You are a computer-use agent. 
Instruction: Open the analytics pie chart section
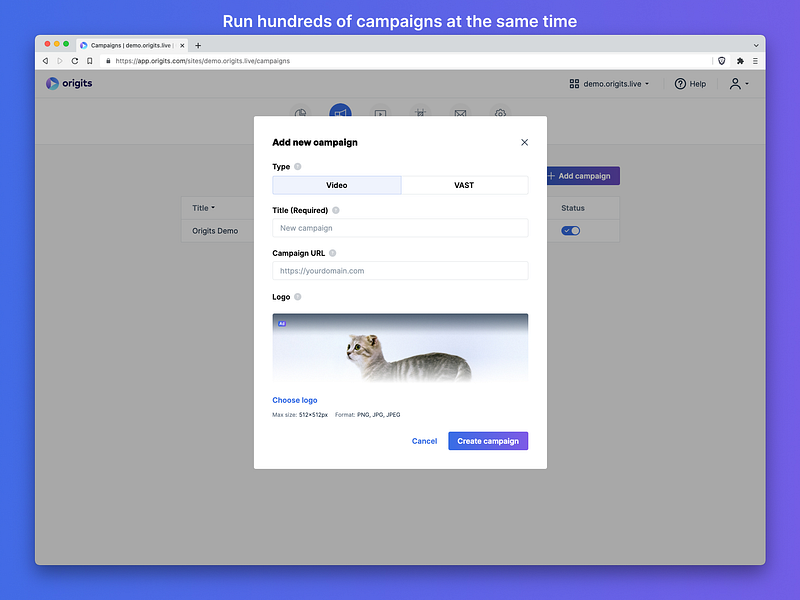pos(301,113)
